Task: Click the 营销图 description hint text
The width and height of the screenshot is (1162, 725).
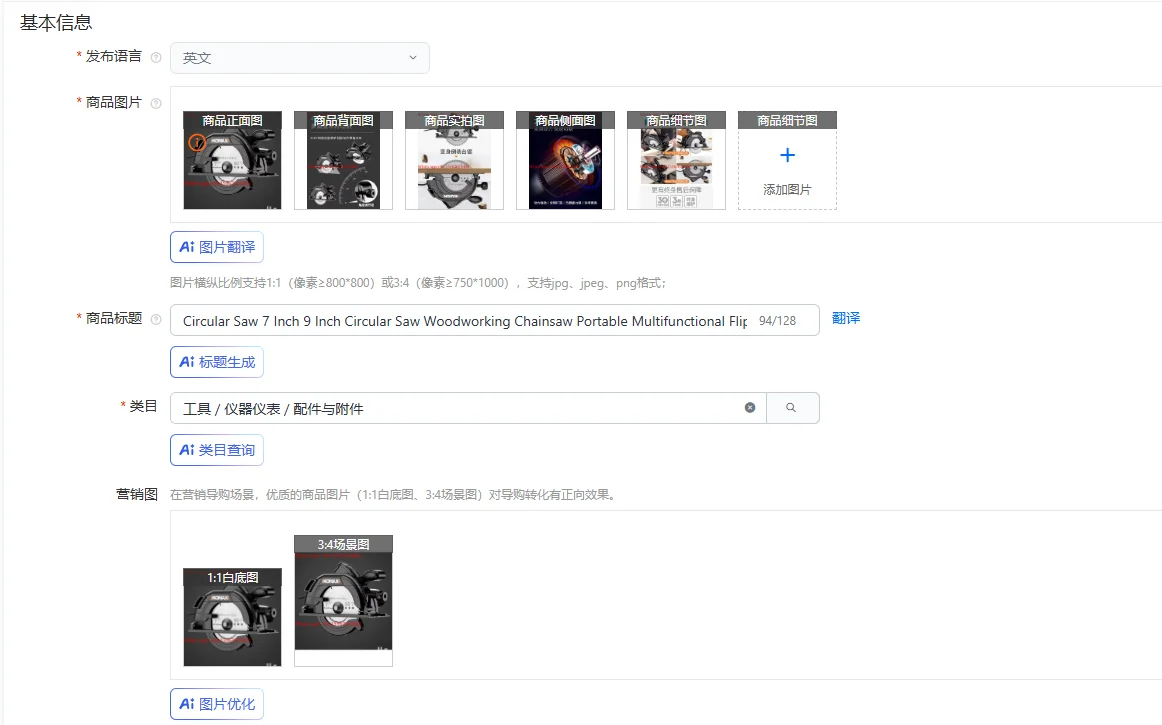Action: (394, 494)
